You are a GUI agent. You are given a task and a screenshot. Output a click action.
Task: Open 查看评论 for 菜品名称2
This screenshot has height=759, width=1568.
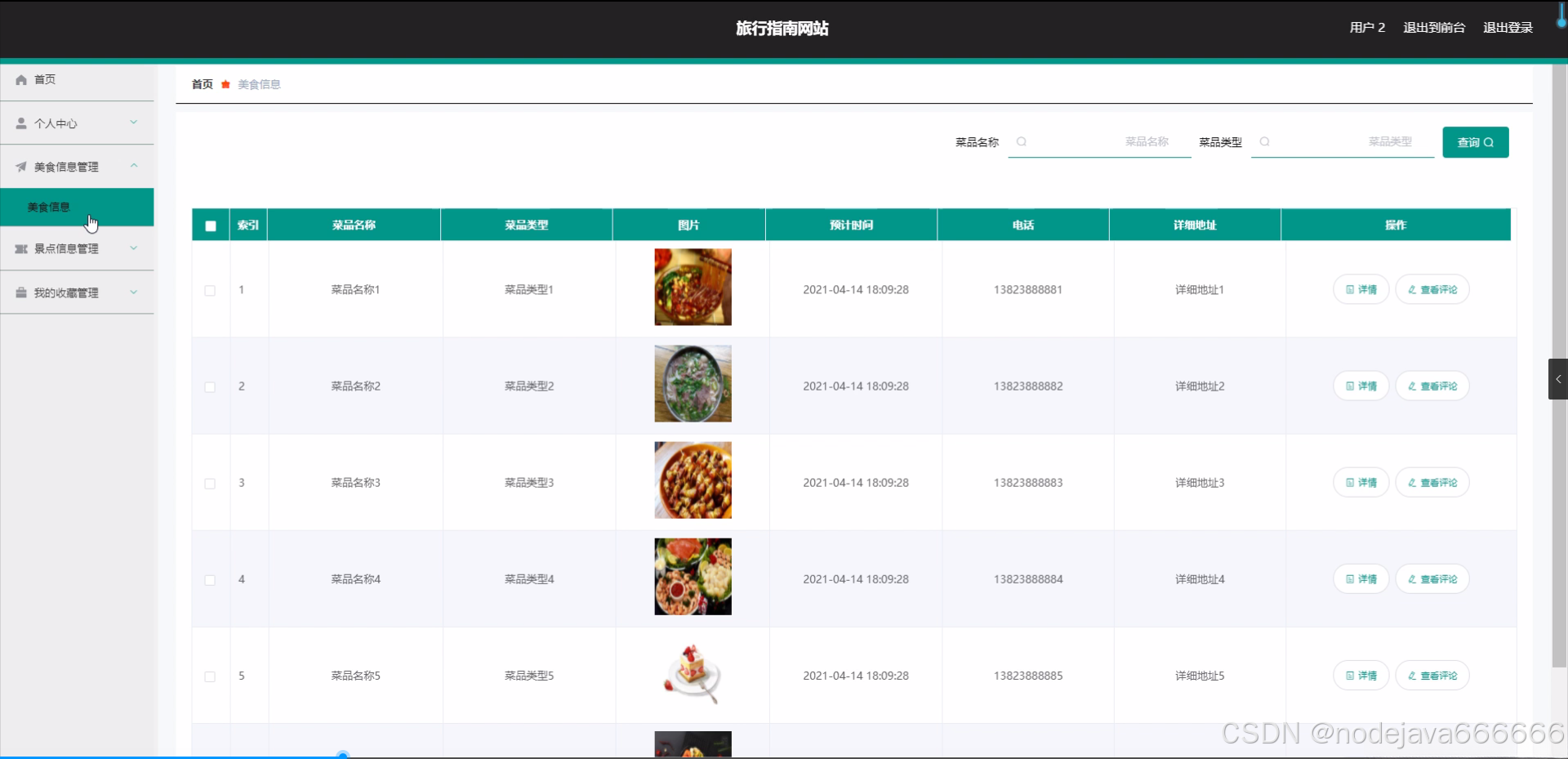tap(1432, 386)
